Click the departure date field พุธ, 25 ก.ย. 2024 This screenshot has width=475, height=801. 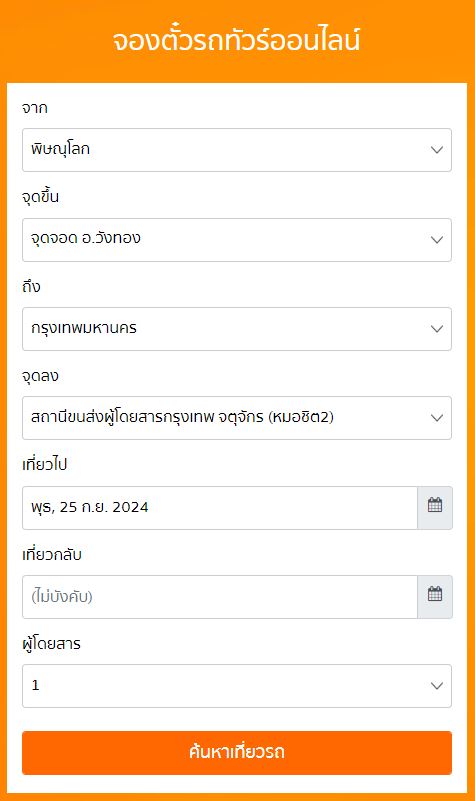tap(220, 508)
